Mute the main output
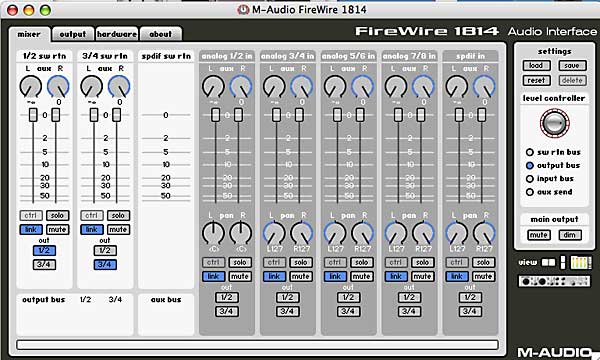Screen dimensions: 600x360 pos(539,235)
